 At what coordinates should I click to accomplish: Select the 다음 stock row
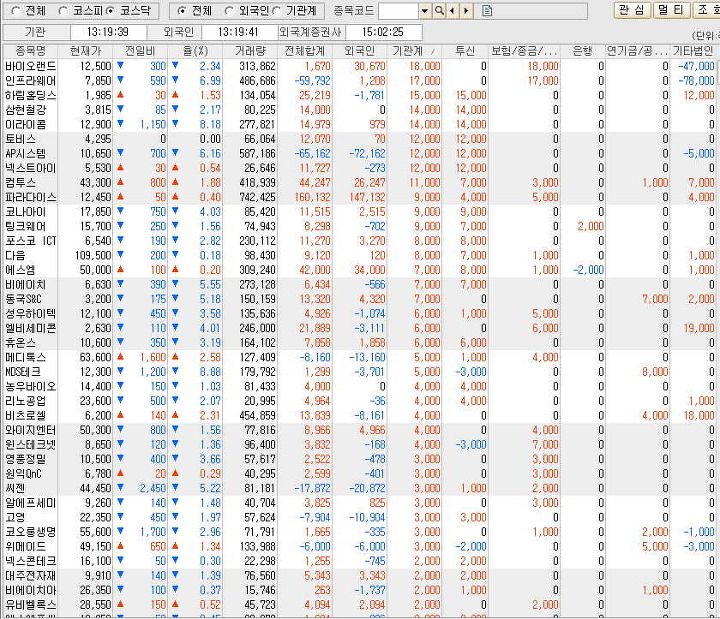click(360, 255)
